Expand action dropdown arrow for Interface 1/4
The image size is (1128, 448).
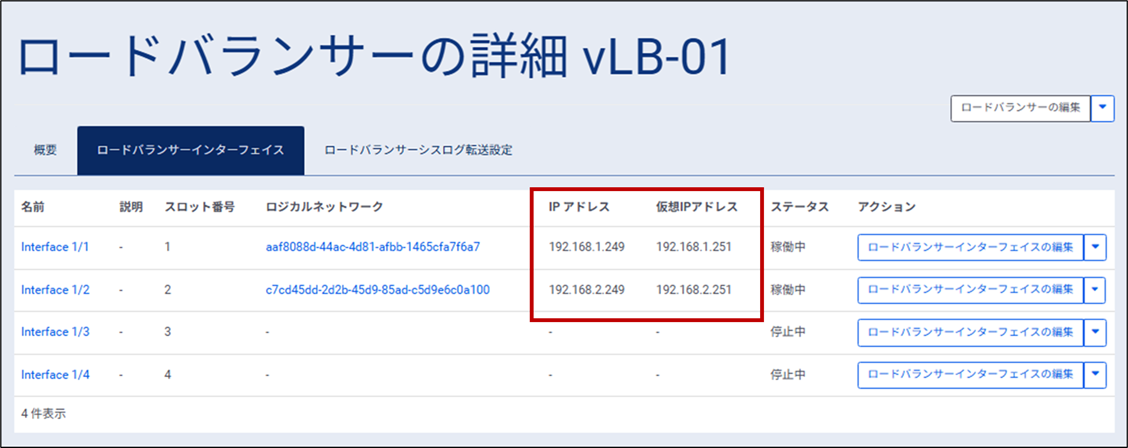tap(1096, 374)
